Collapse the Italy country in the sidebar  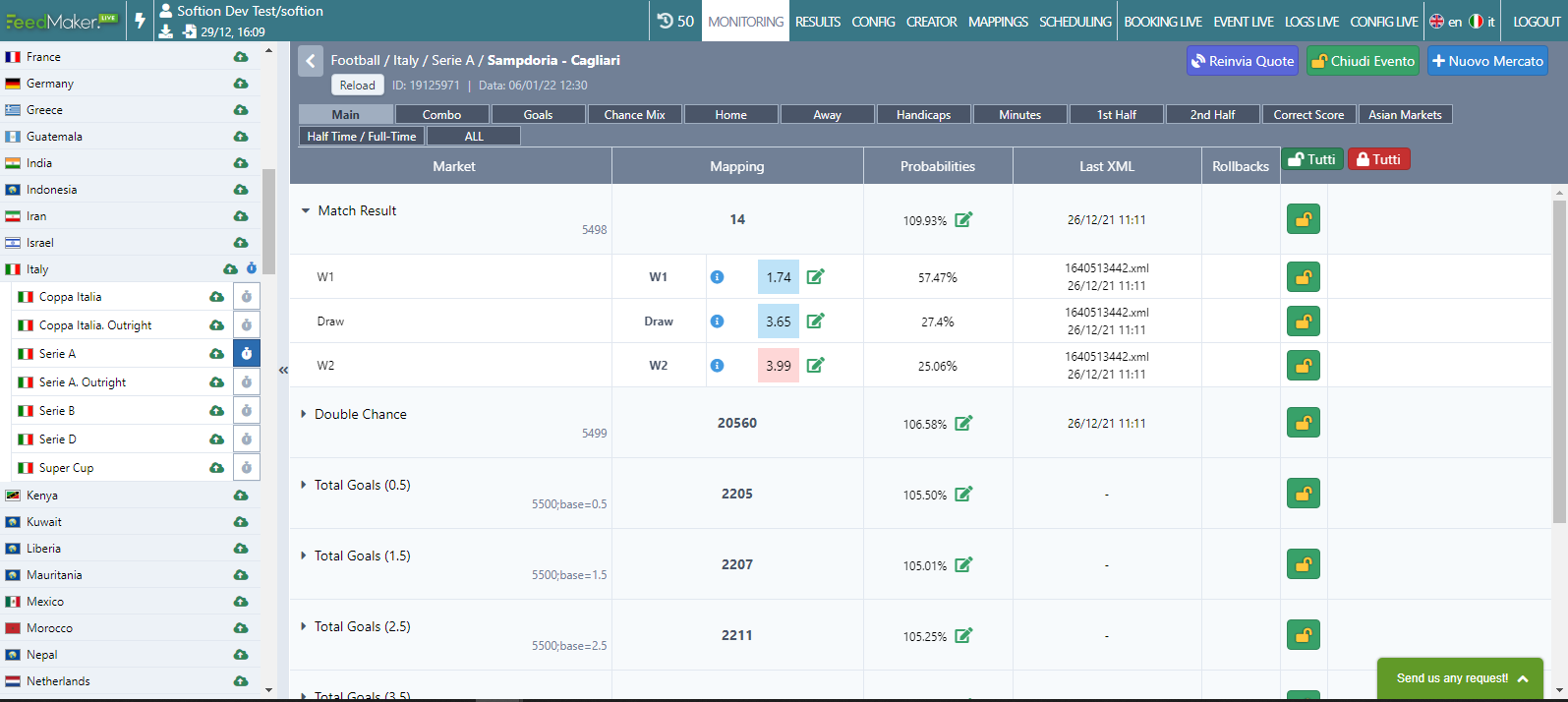[x=37, y=269]
